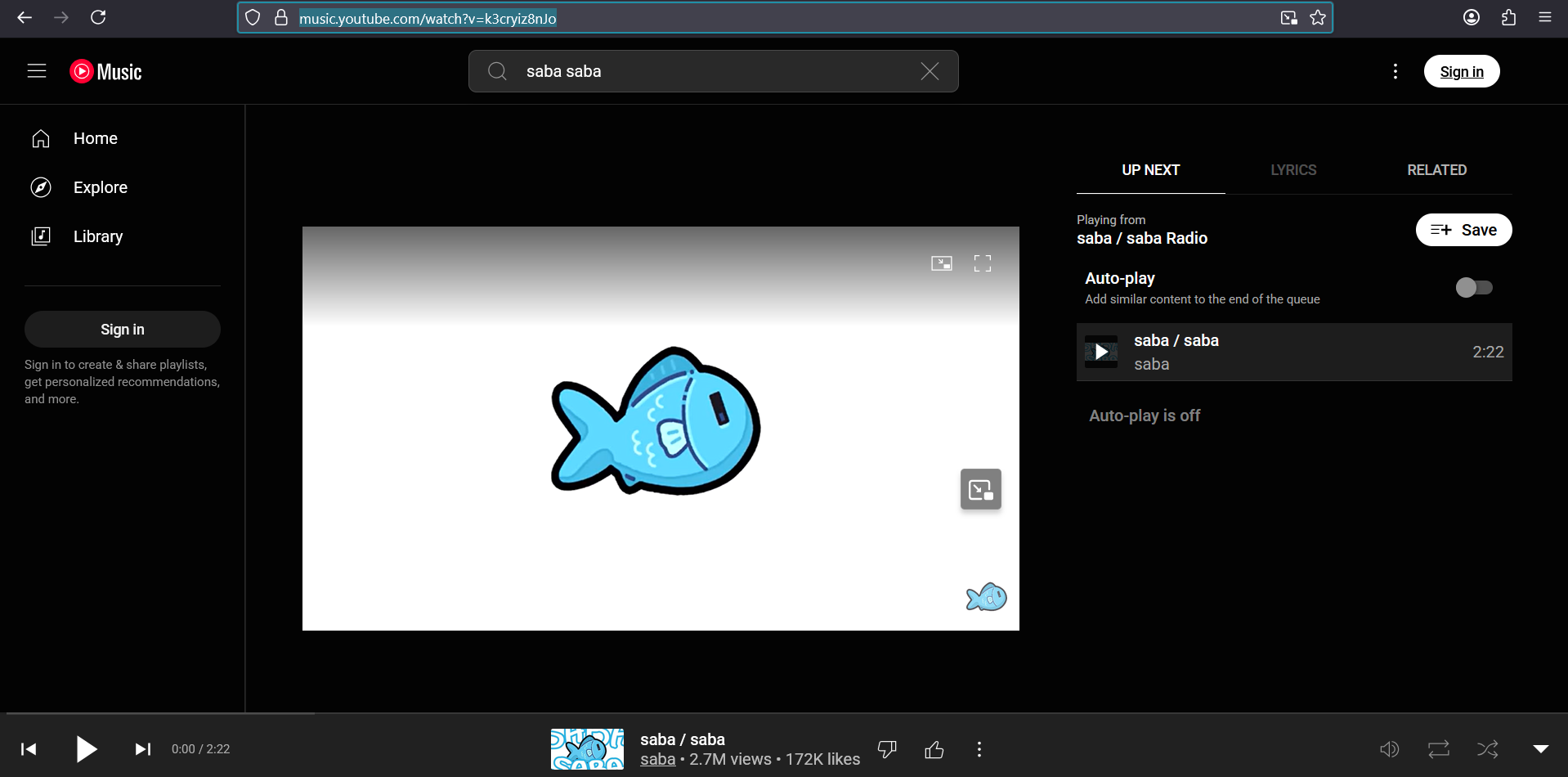Like the current song
1568x777 pixels.
(934, 749)
